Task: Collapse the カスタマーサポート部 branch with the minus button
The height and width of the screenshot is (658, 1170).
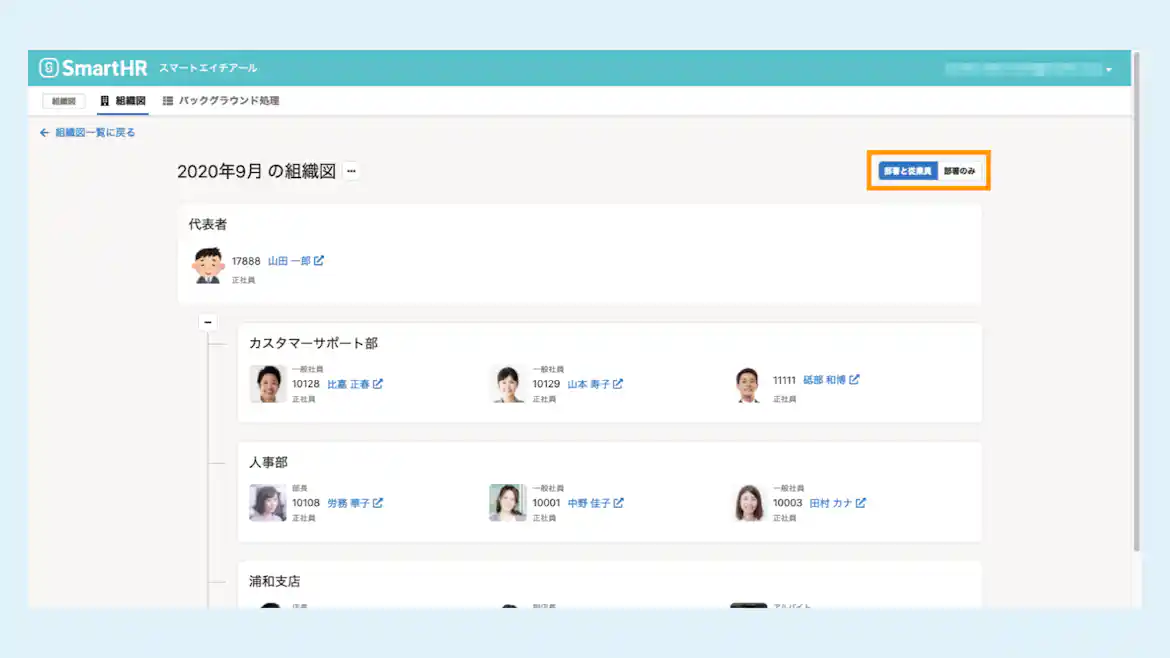Action: [x=207, y=321]
